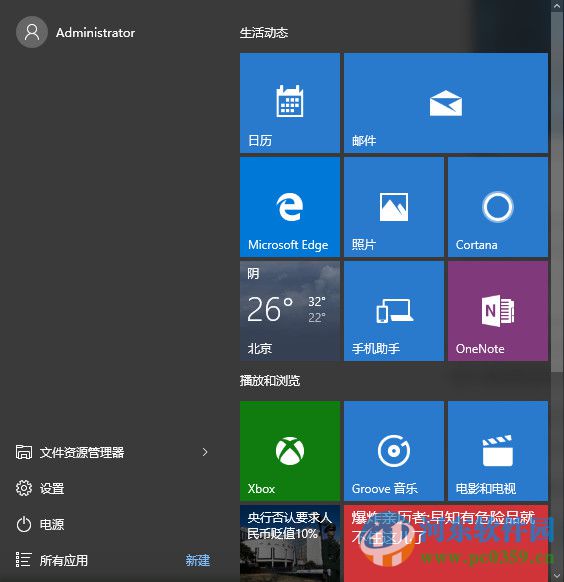The height and width of the screenshot is (582, 564).
Task: Open the Cortana tile
Action: (498, 207)
